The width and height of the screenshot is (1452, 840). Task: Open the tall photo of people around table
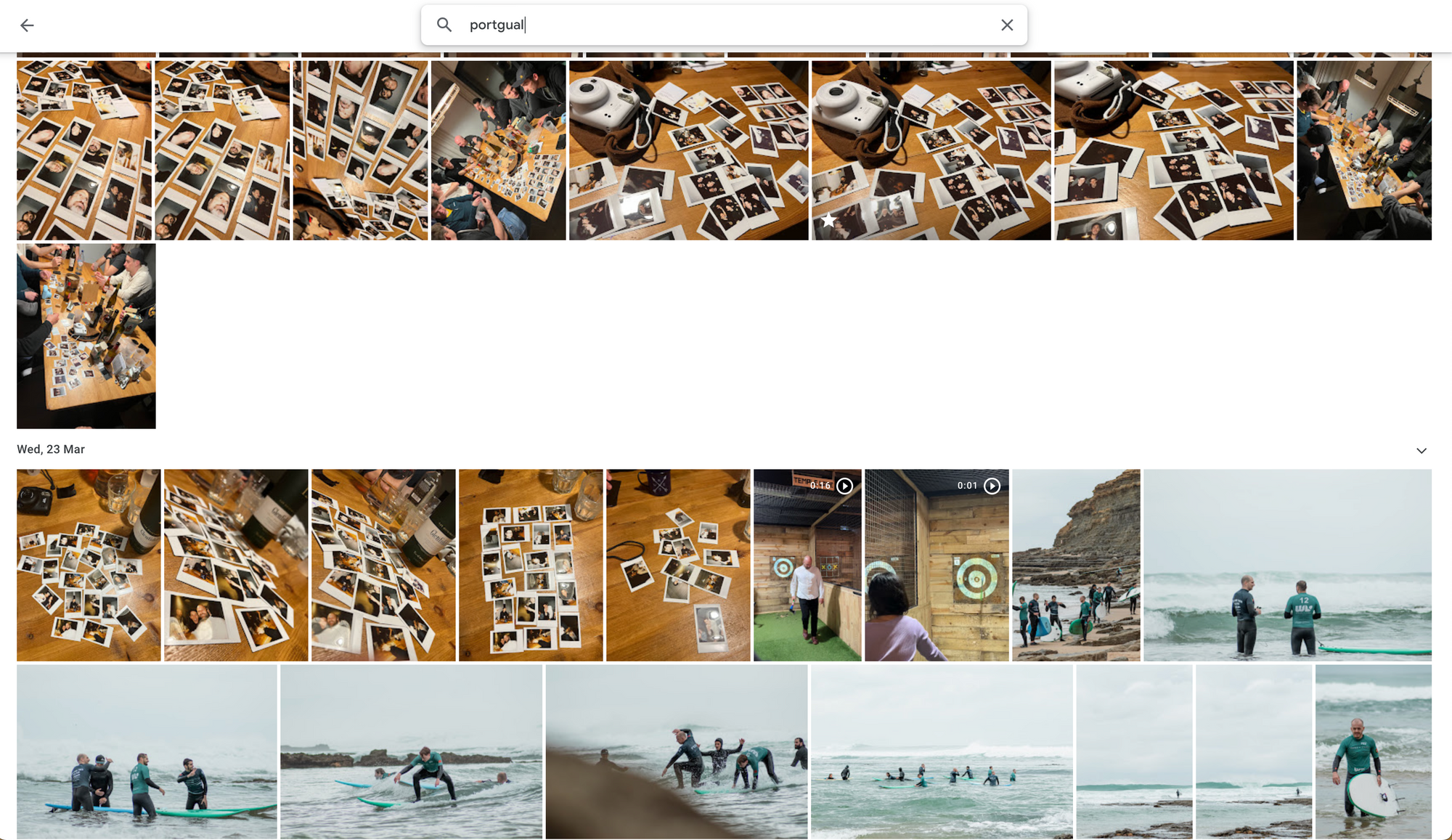(x=86, y=335)
